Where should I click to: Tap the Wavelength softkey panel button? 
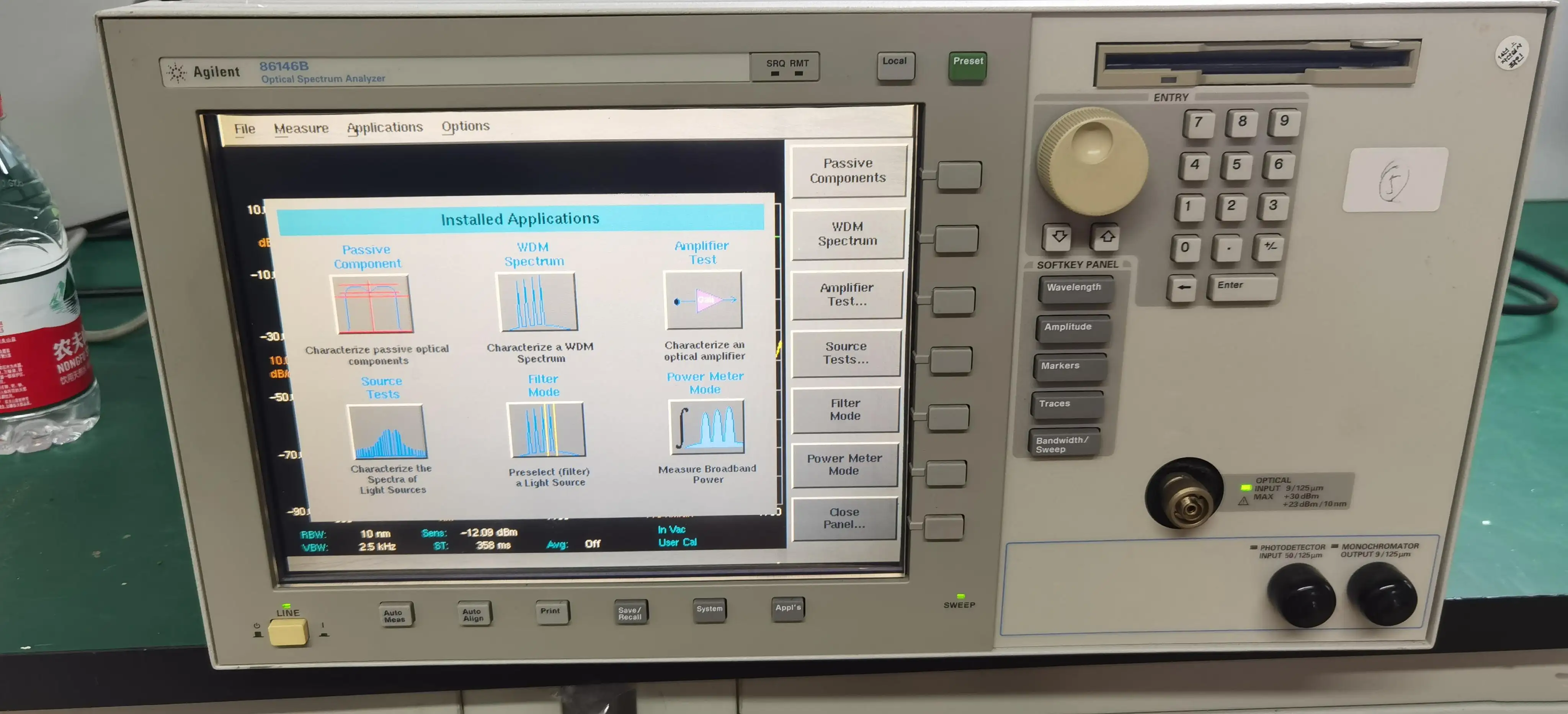click(x=1076, y=289)
